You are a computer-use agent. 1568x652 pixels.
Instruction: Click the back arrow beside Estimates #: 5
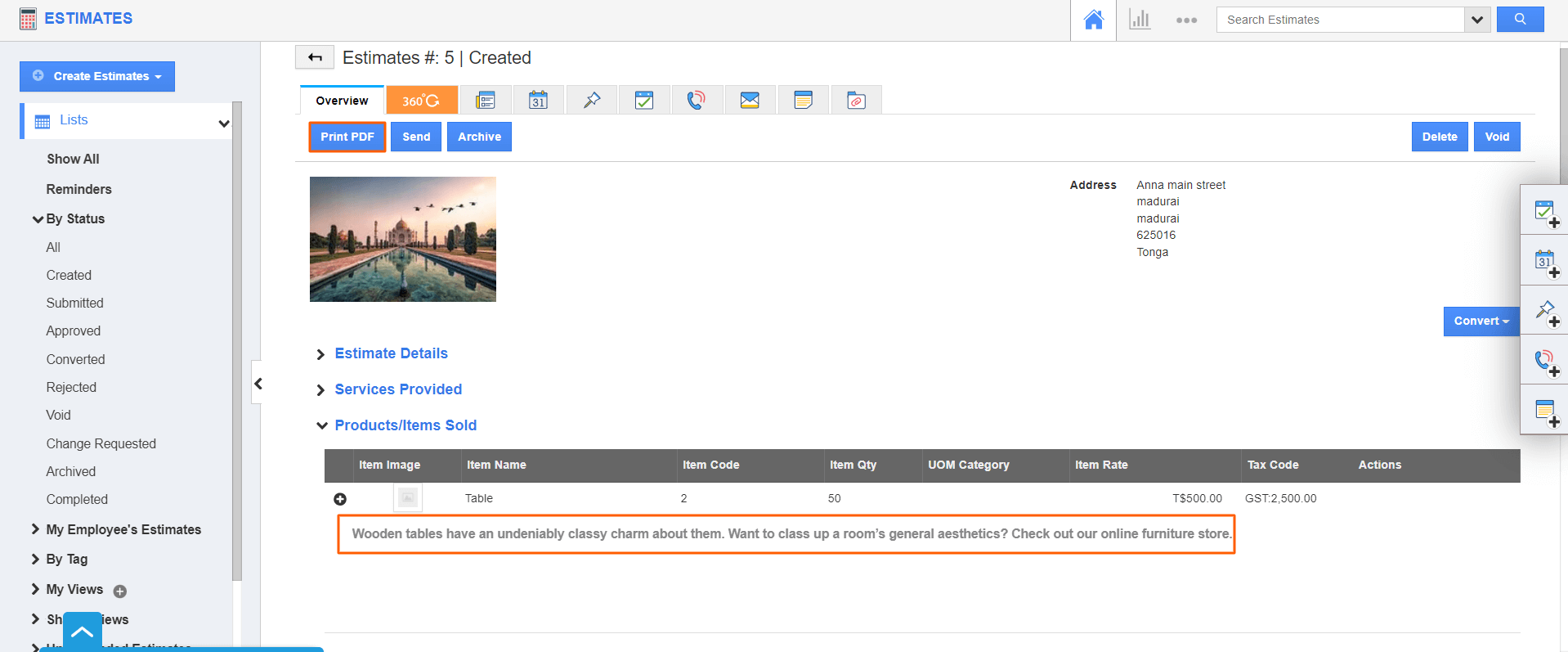click(x=315, y=57)
